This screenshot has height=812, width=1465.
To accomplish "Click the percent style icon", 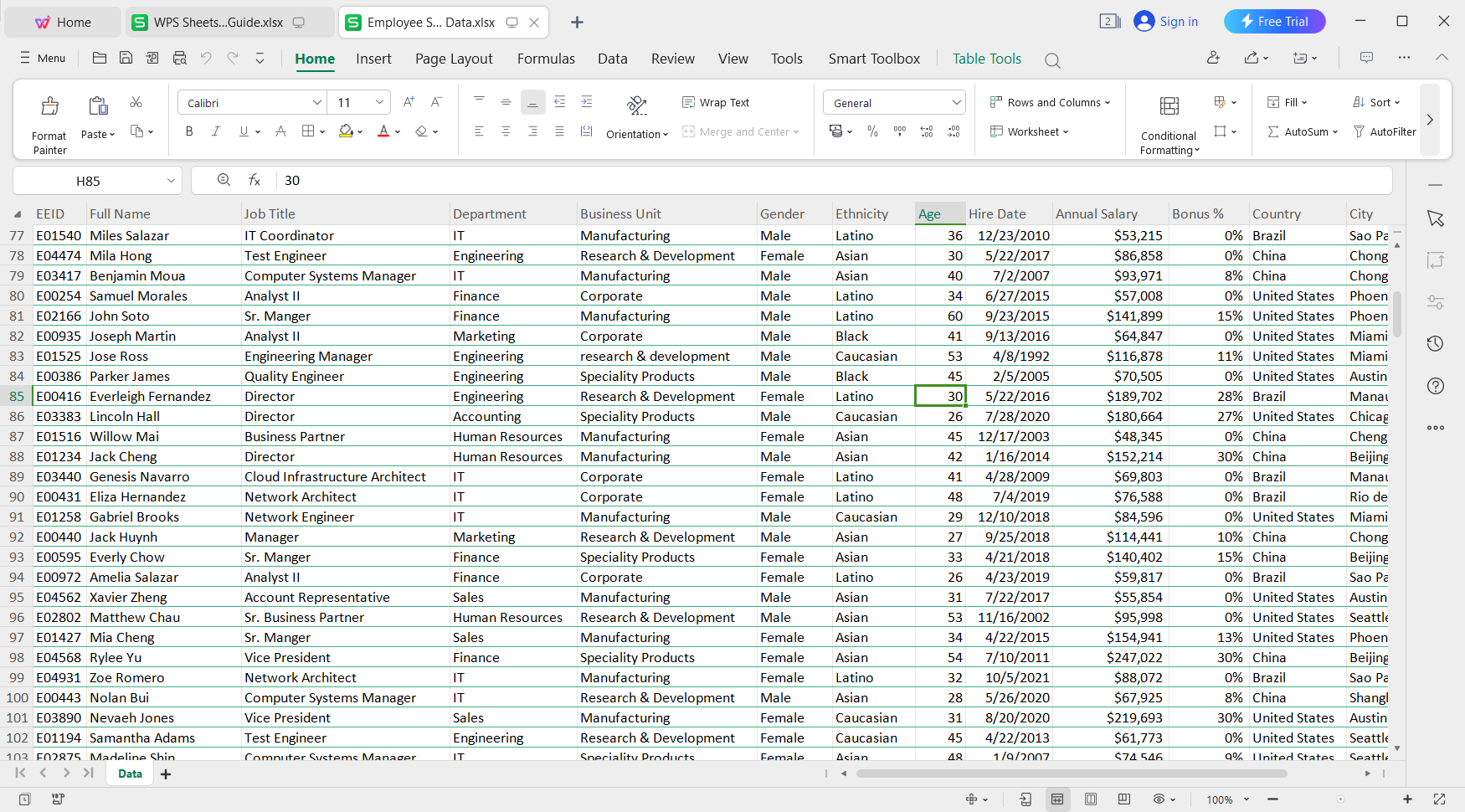I will click(x=872, y=131).
